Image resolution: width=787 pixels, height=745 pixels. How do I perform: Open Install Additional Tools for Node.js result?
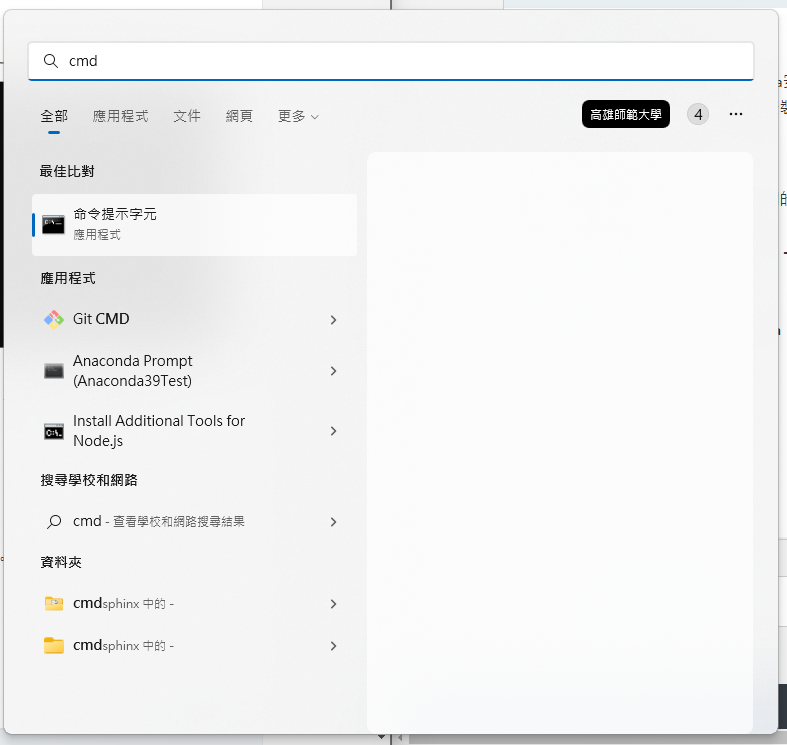[x=194, y=431]
